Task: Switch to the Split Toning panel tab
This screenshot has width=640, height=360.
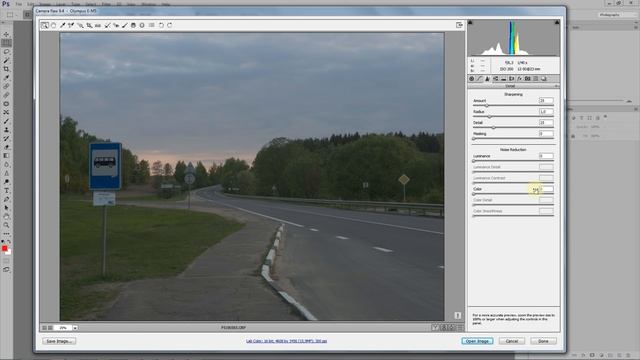Action: tap(503, 79)
